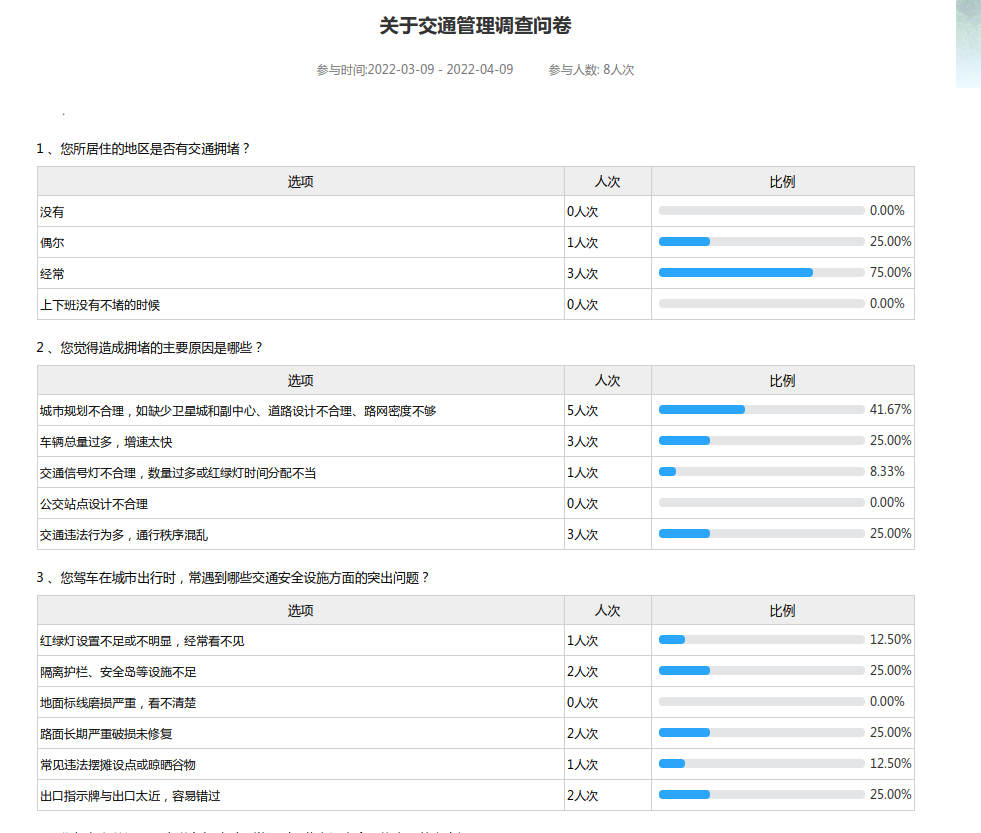Click the progress bar for 路面长期严重破损未修复
Image resolution: width=981 pixels, height=833 pixels.
tap(761, 733)
